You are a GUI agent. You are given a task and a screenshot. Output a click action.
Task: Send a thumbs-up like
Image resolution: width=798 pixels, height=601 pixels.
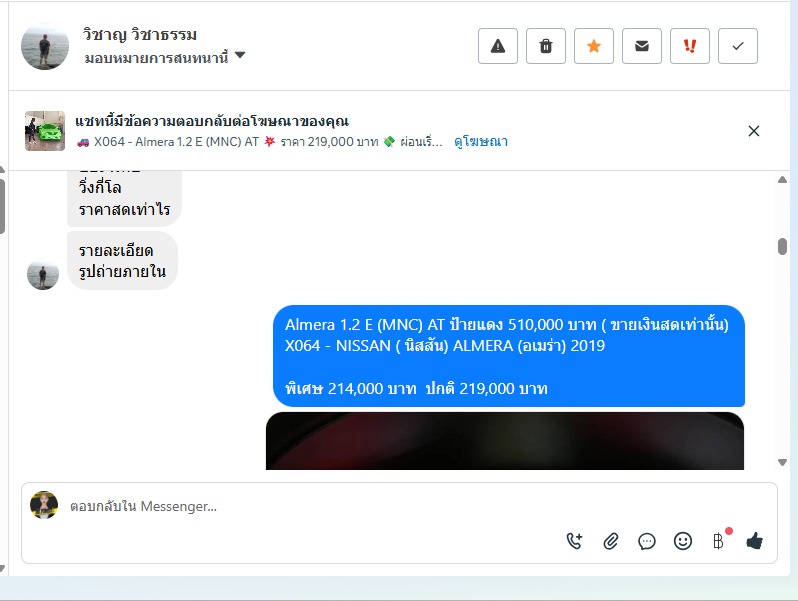[x=754, y=541]
